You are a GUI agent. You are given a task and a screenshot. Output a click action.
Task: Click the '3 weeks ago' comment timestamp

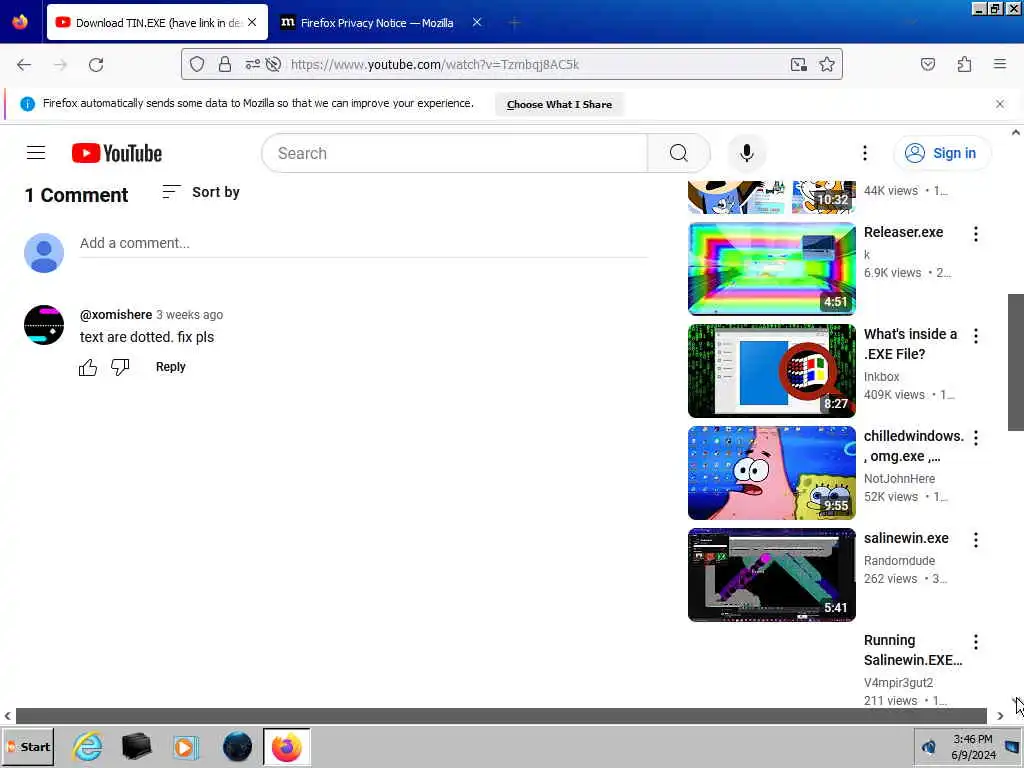(189, 315)
